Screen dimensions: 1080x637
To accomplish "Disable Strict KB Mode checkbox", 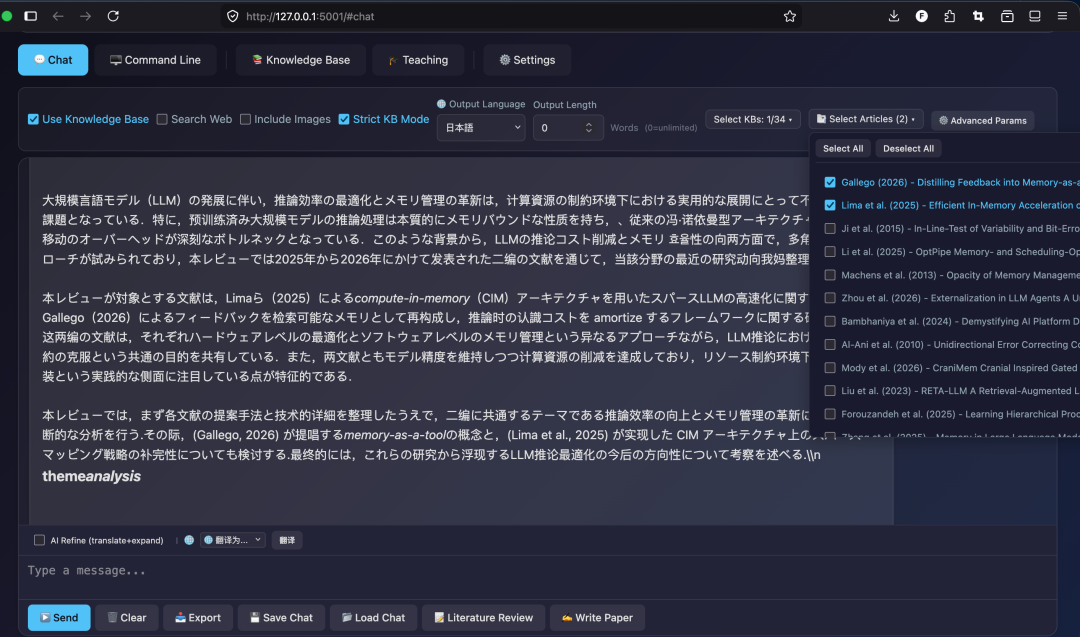I will pos(344,119).
